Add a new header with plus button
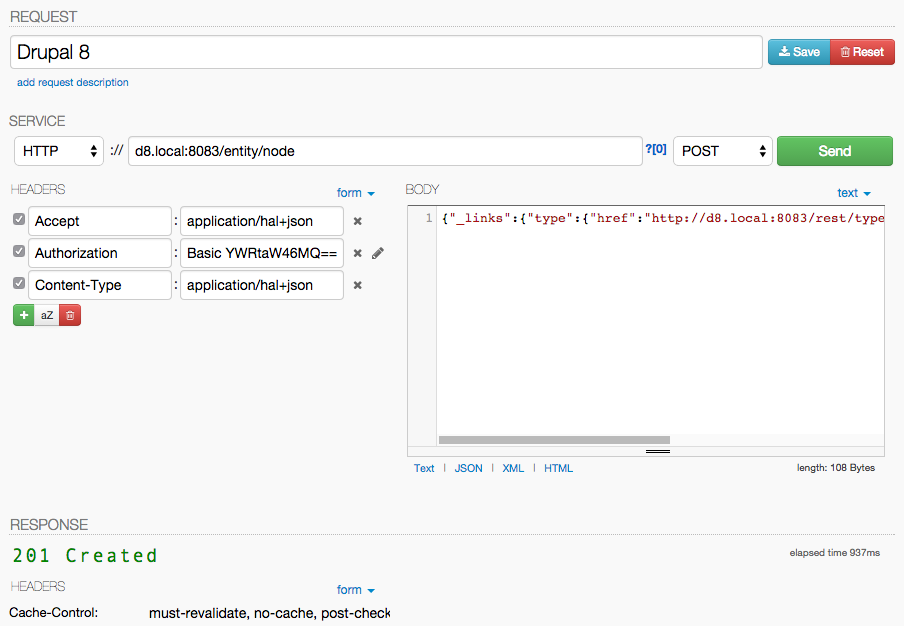This screenshot has height=626, width=904. (24, 315)
